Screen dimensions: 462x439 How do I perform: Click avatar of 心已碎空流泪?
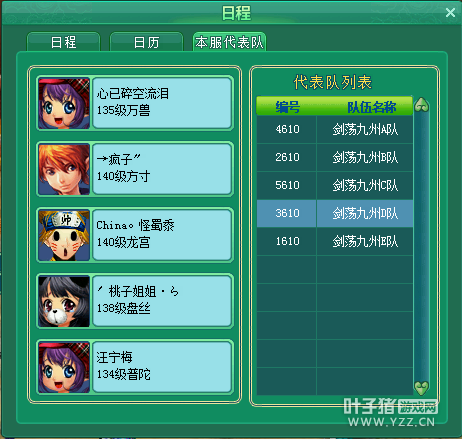tap(64, 103)
